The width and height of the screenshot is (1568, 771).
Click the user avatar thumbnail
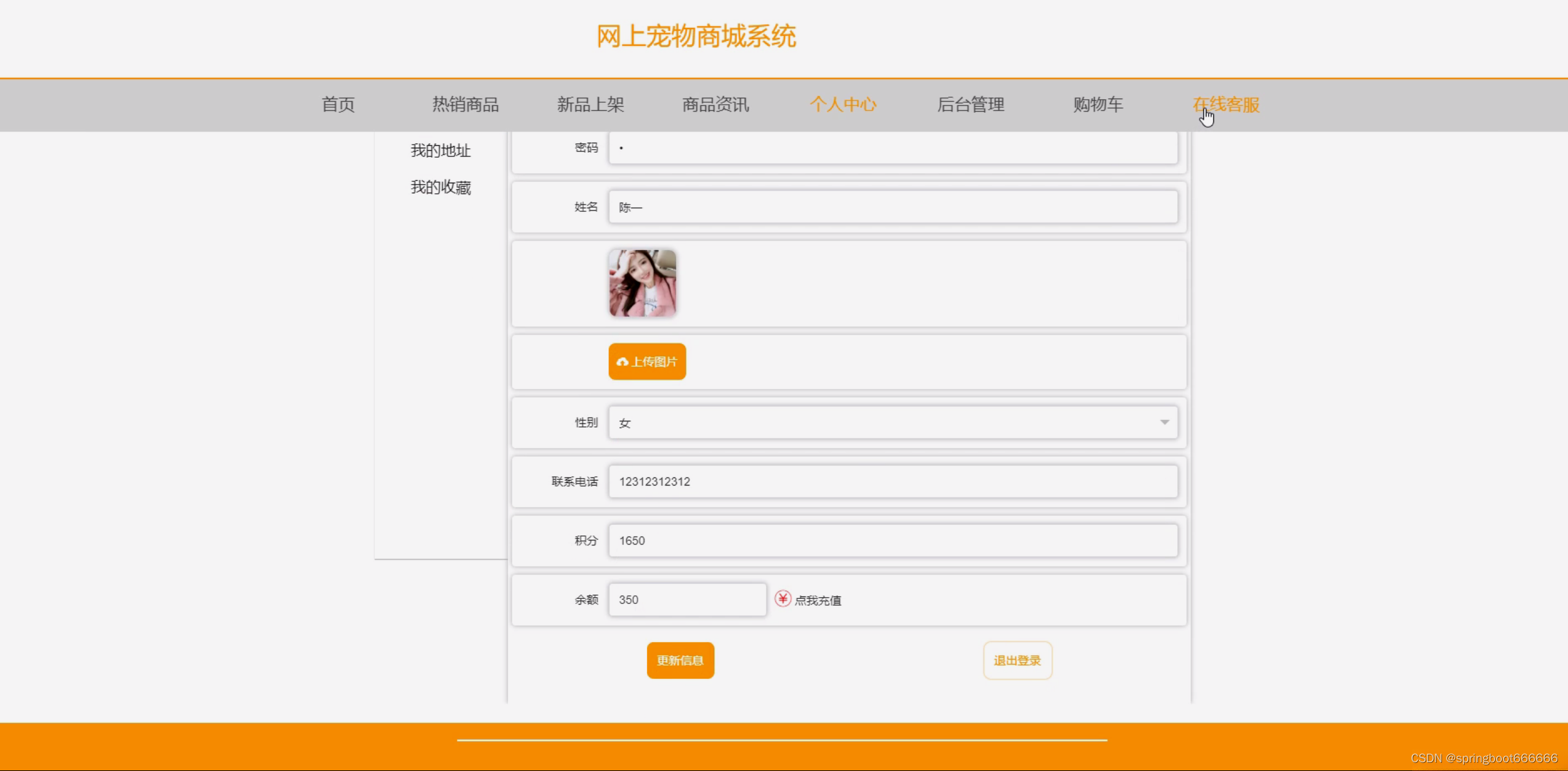(643, 284)
